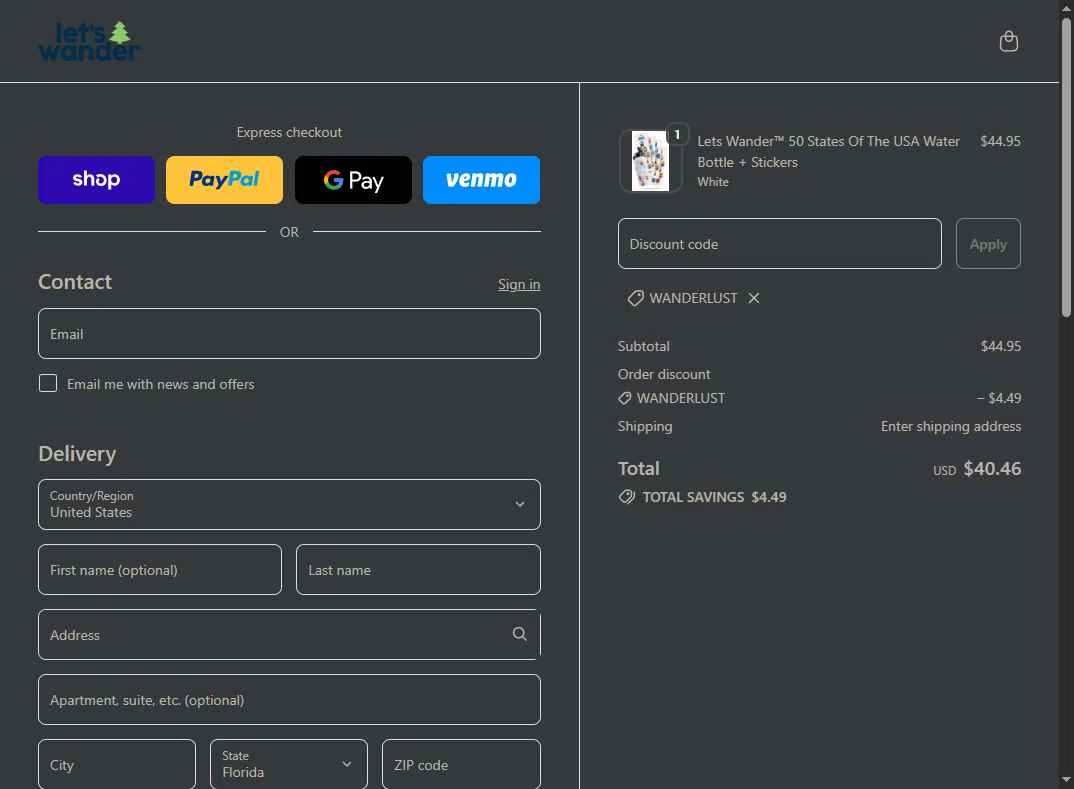Image resolution: width=1074 pixels, height=789 pixels.
Task: Click the Apartment, suite, etc. field
Action: coord(289,700)
